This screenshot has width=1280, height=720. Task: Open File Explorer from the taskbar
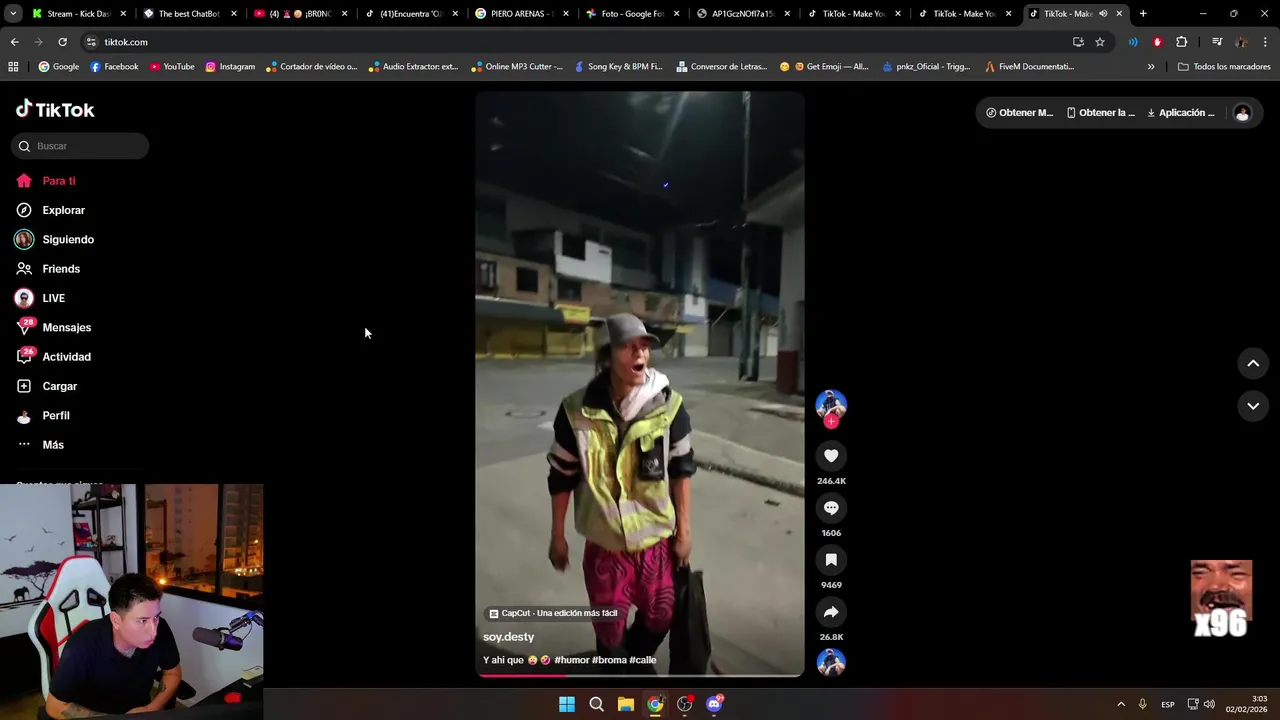625,704
